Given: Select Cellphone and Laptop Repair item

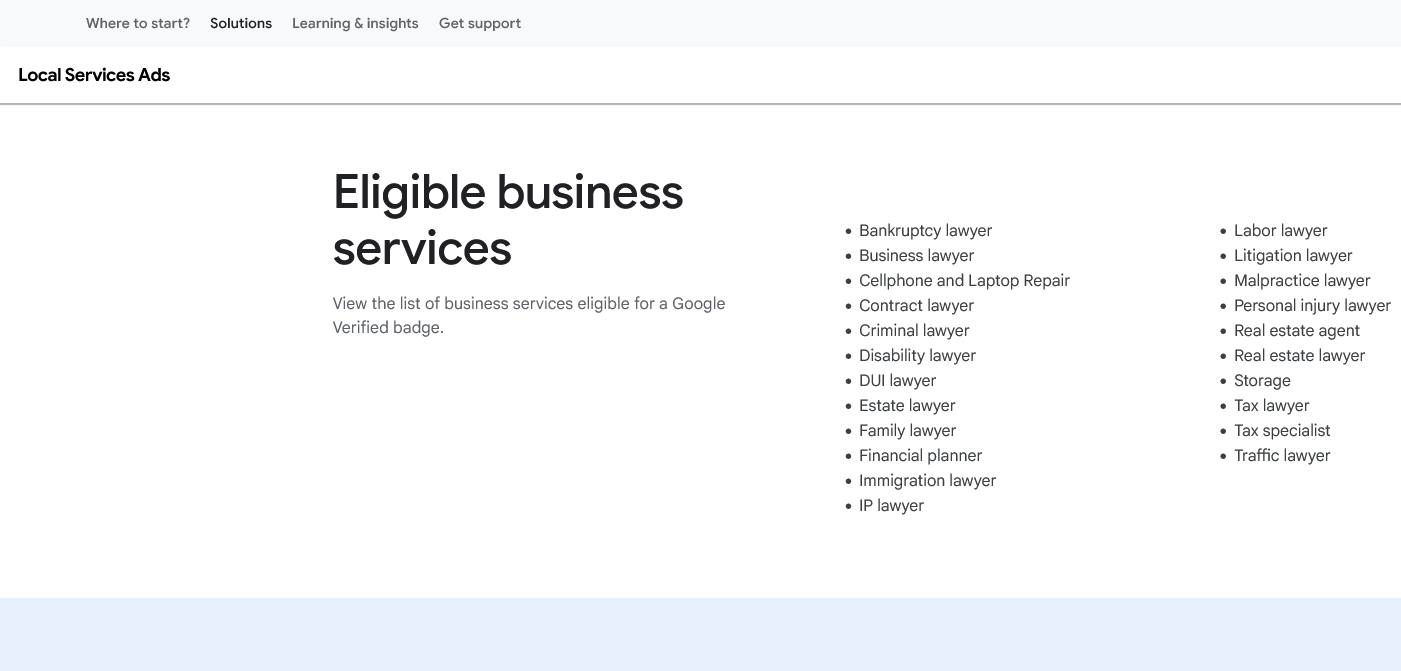Looking at the screenshot, I should click(x=964, y=280).
